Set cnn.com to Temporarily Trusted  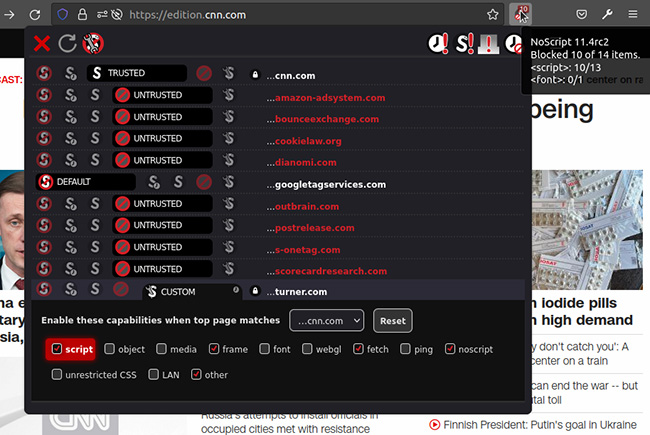[x=71, y=73]
